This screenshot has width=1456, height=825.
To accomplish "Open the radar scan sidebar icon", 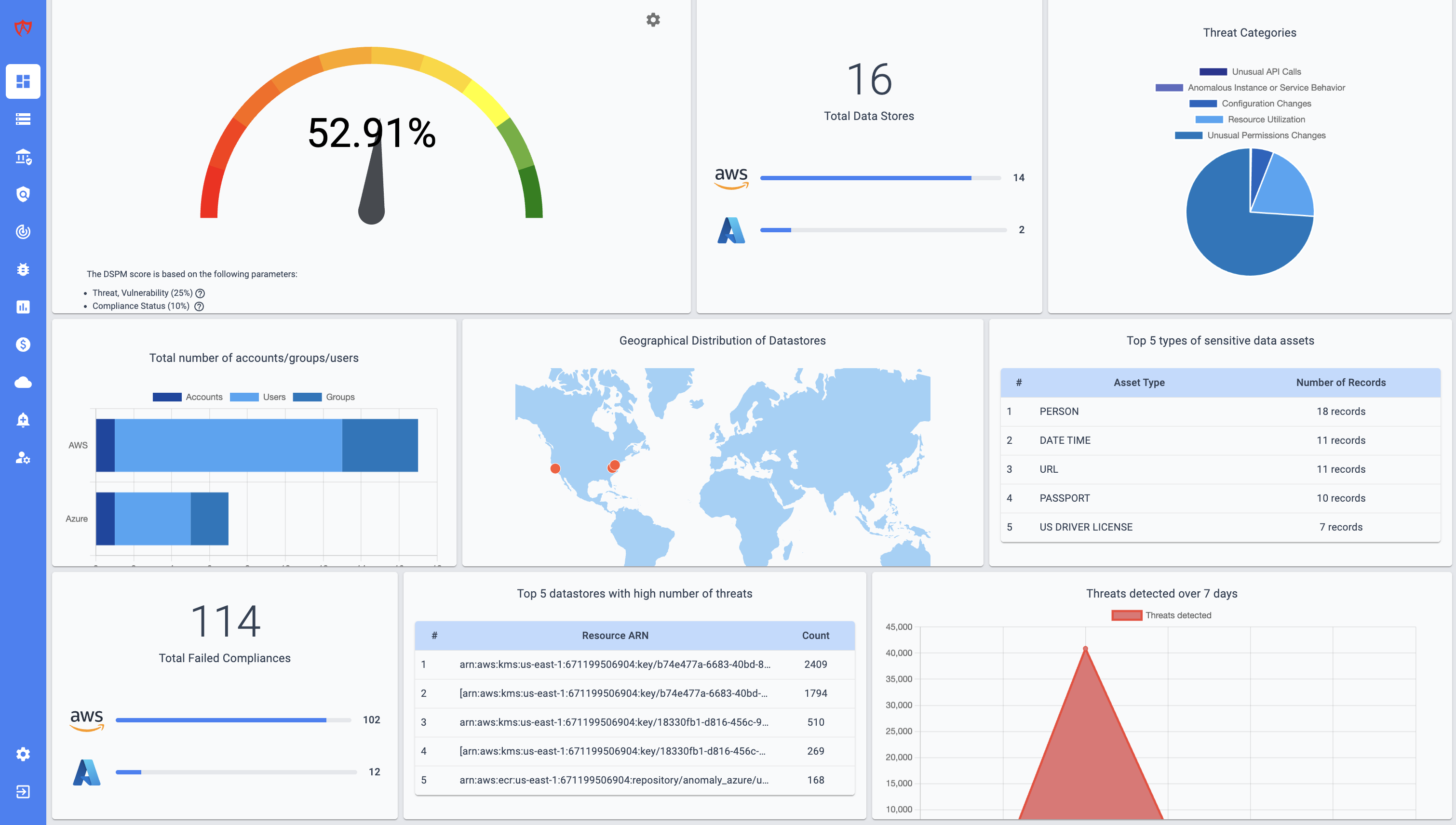I will point(23,232).
